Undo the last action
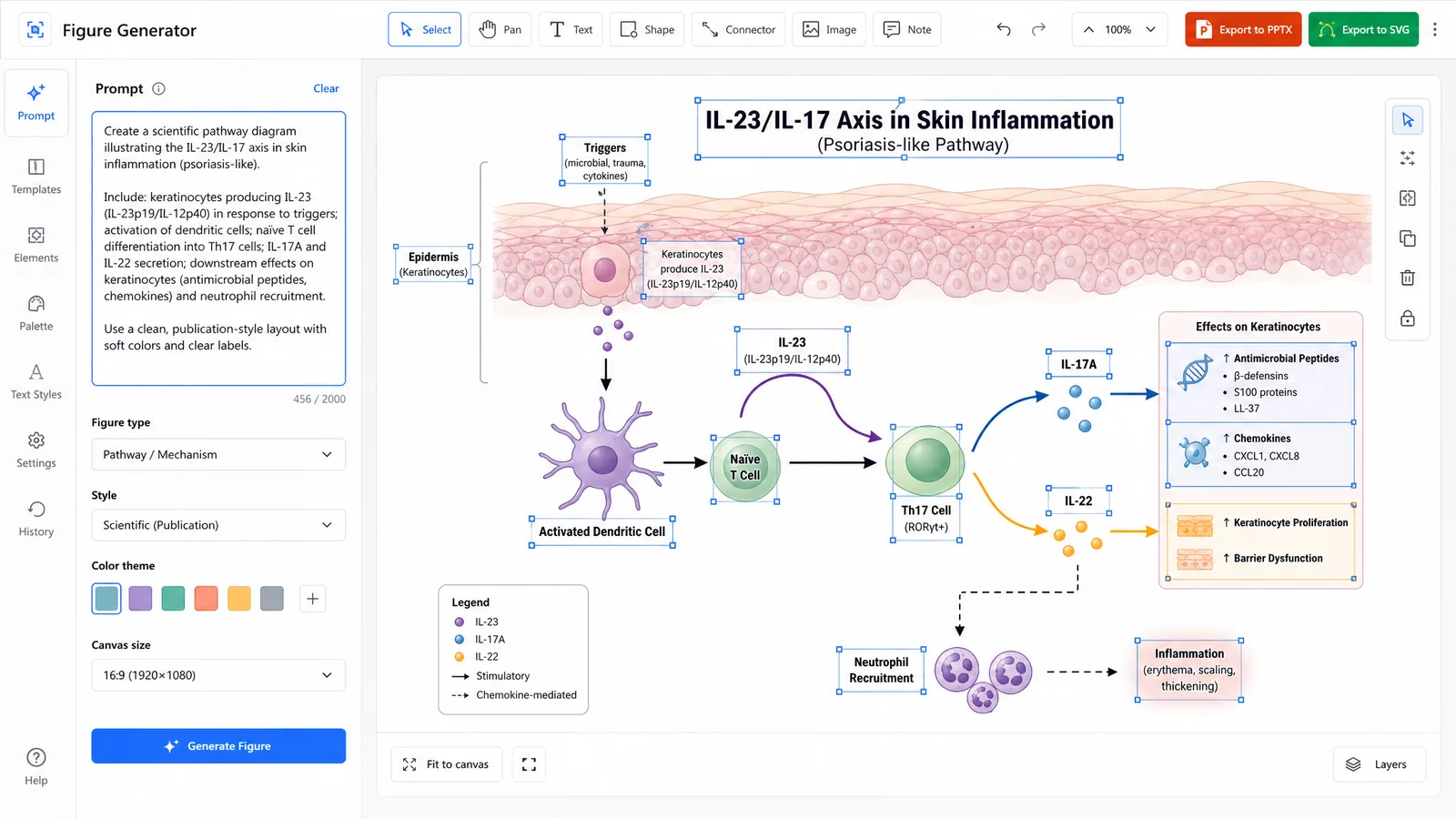The image size is (1456, 819). click(1004, 29)
